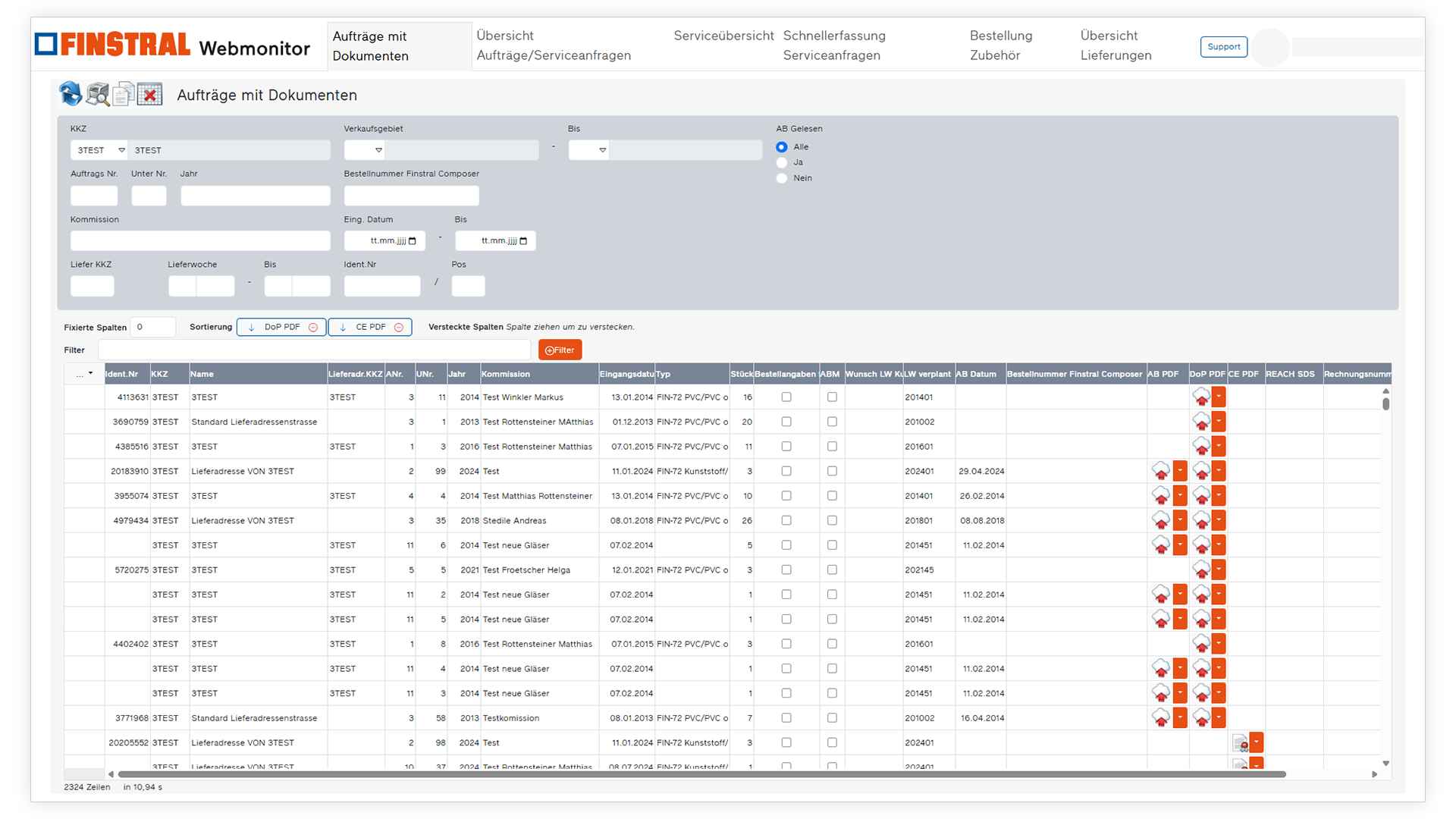Download AB PDF cloud for Ident 3771968
Viewport: 1456px width, 819px height.
tap(1161, 717)
